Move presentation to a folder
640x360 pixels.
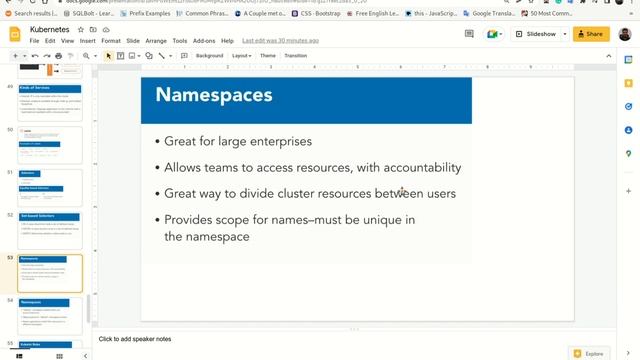(x=93, y=30)
